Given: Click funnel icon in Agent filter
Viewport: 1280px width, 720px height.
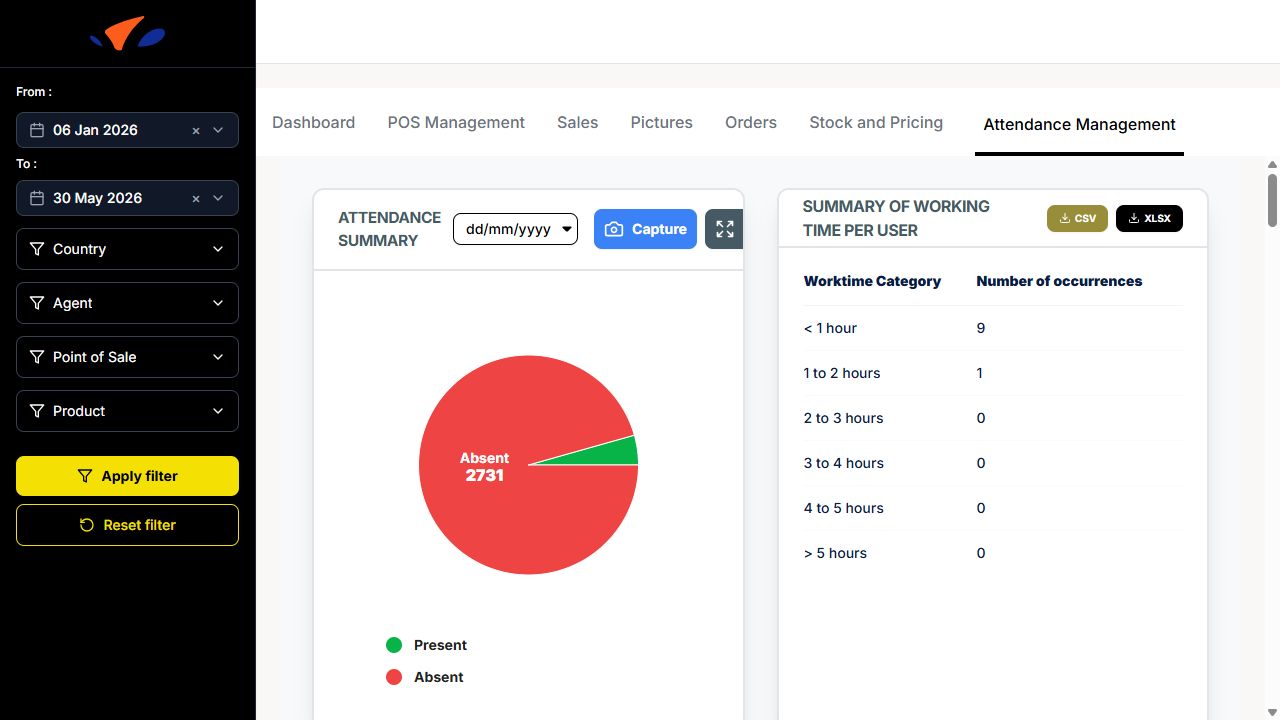Looking at the screenshot, I should click(37, 303).
